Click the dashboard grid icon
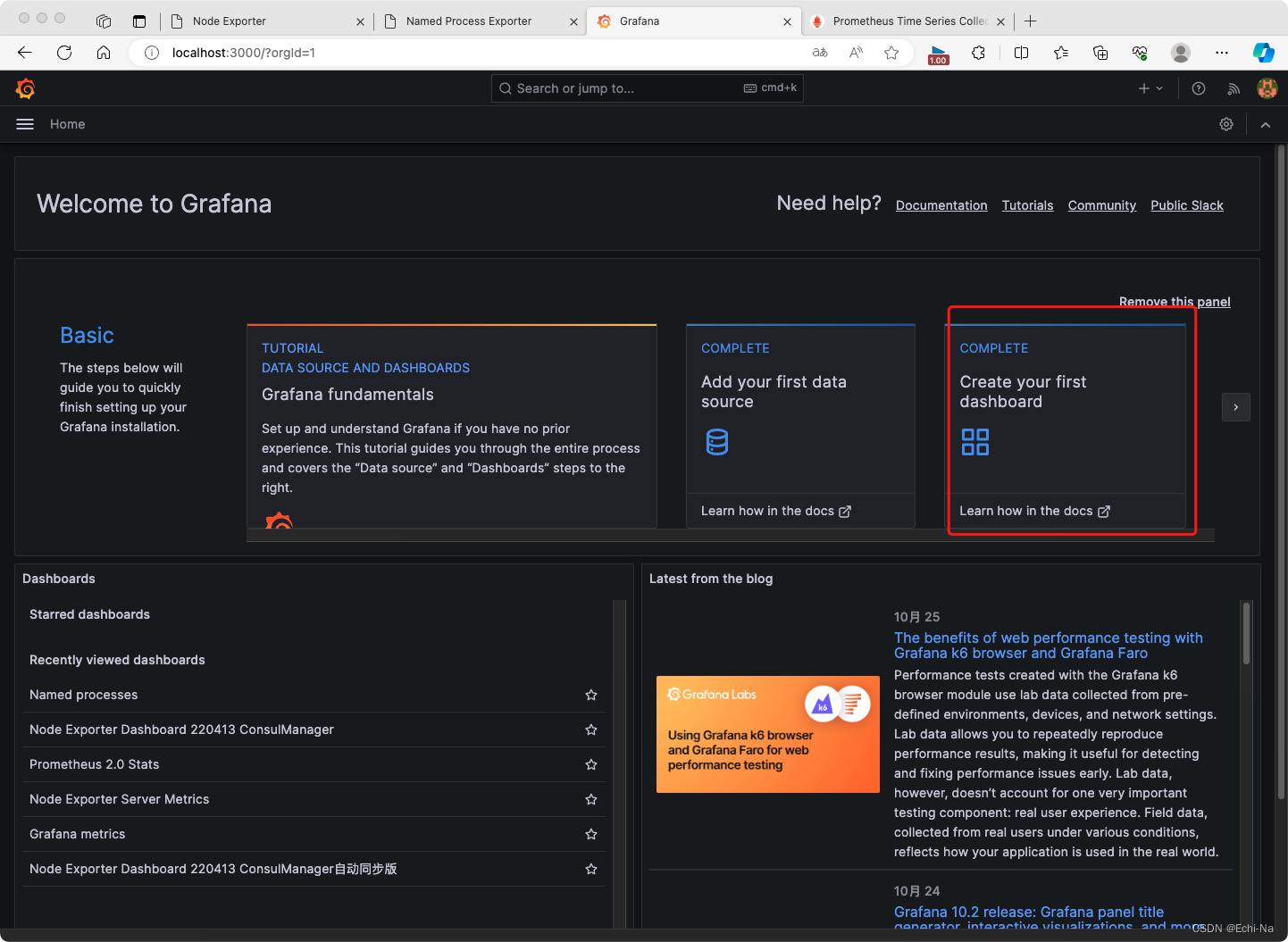The width and height of the screenshot is (1288, 942). click(x=975, y=442)
